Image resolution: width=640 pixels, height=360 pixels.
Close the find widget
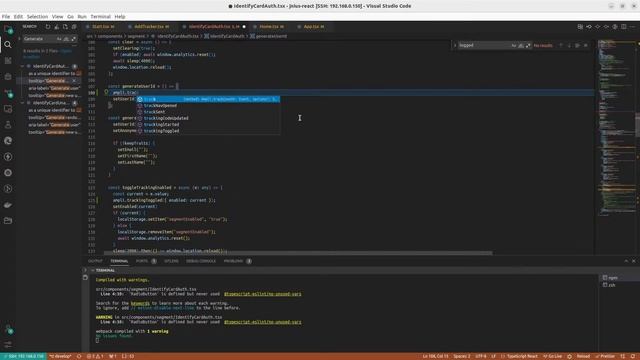[x=586, y=45]
